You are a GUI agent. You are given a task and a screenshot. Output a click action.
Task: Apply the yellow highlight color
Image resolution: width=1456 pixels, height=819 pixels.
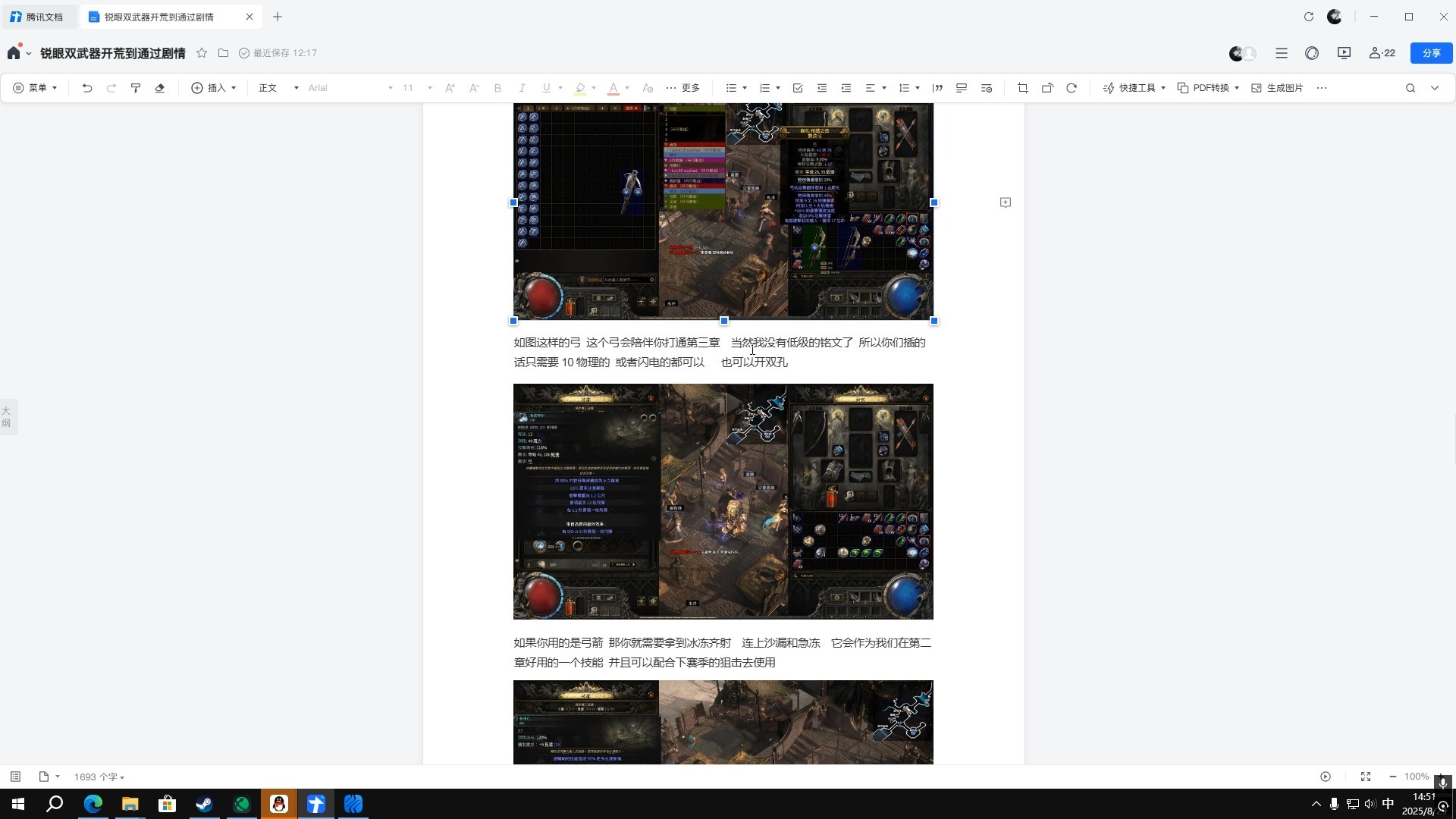pyautogui.click(x=580, y=88)
